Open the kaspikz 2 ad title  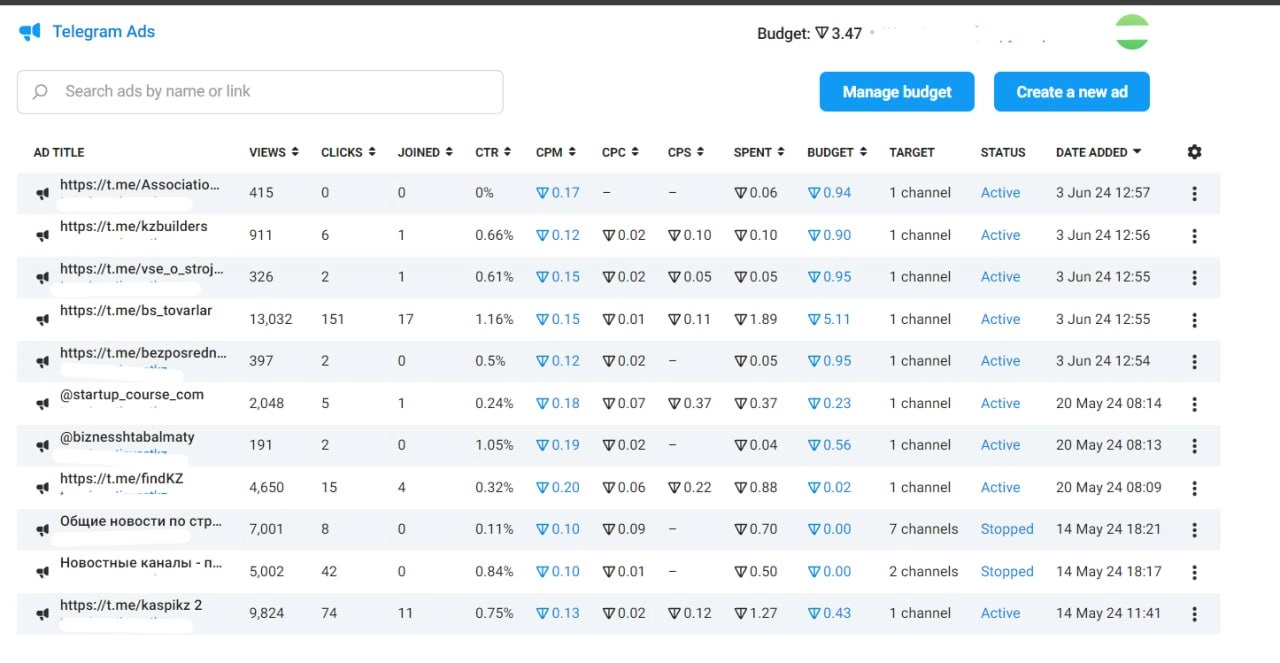(x=131, y=605)
